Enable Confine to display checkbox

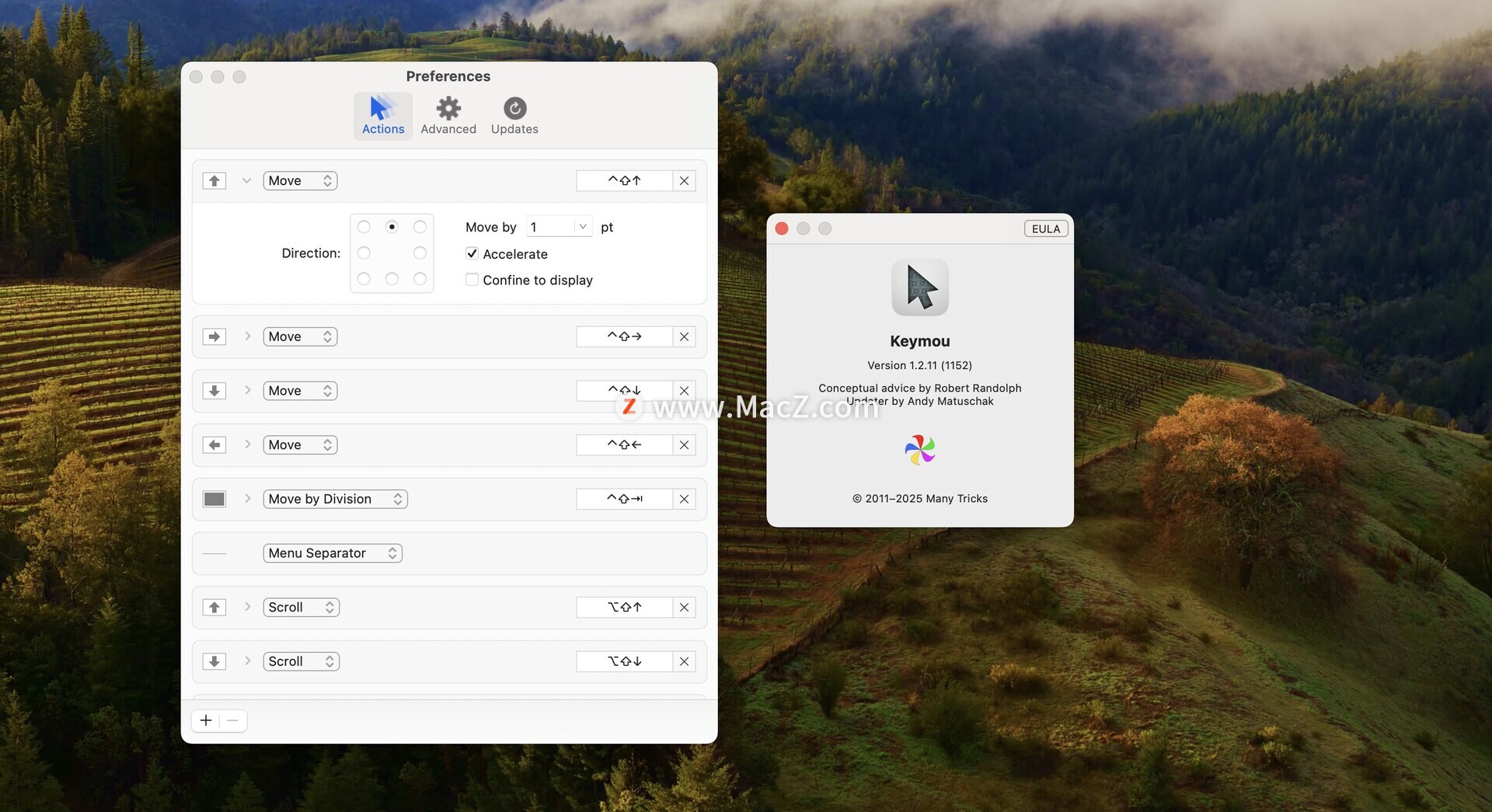[472, 280]
